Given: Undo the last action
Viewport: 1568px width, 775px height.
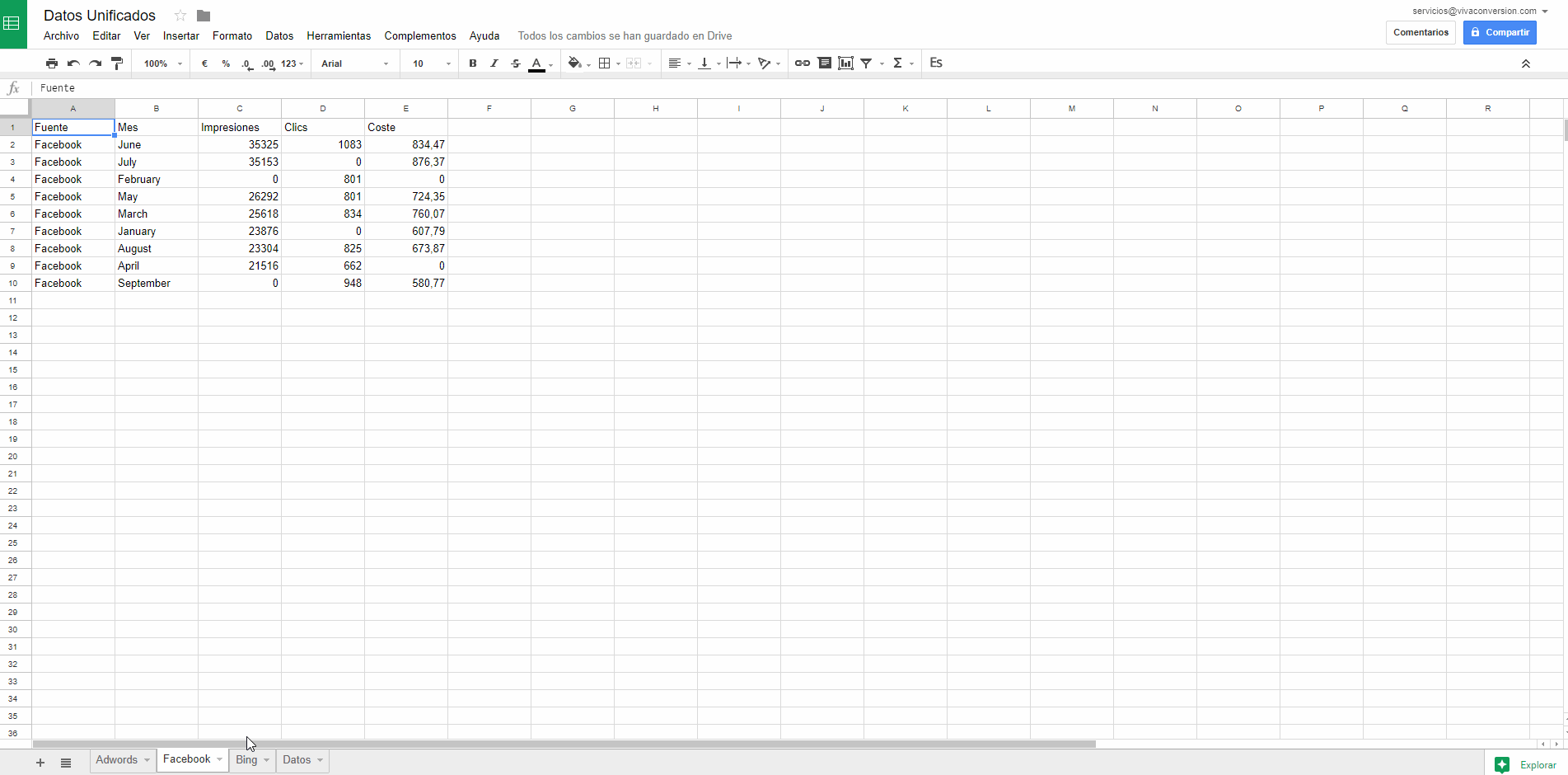Looking at the screenshot, I should tap(73, 63).
